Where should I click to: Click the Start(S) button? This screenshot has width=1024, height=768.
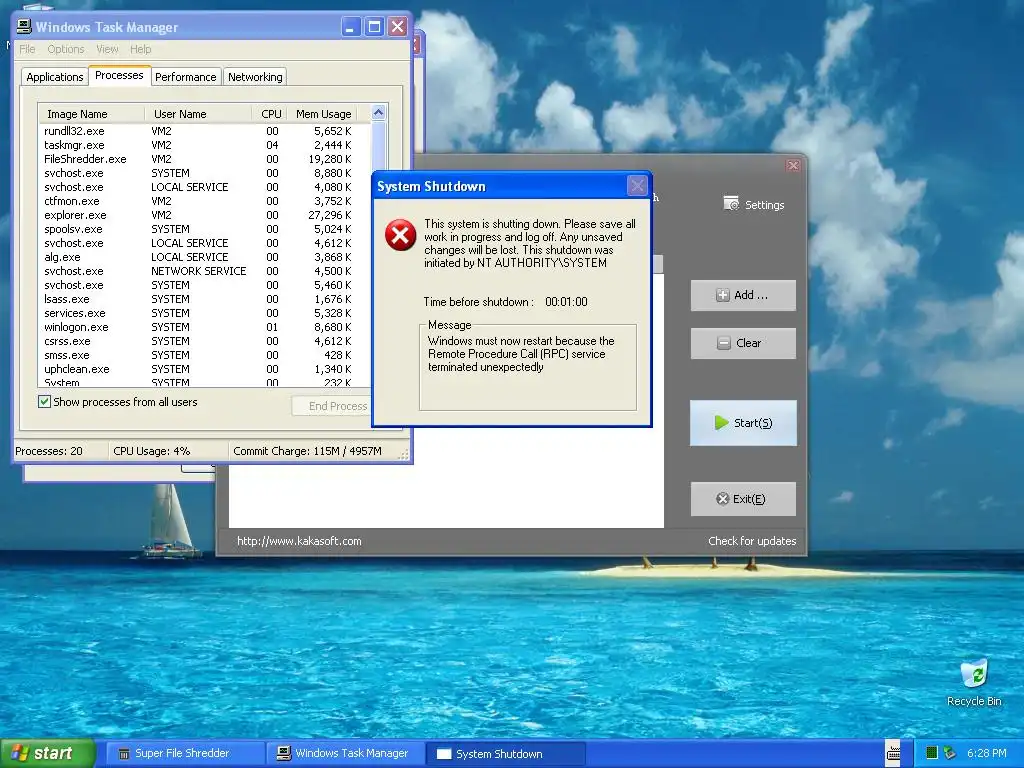pyautogui.click(x=743, y=423)
